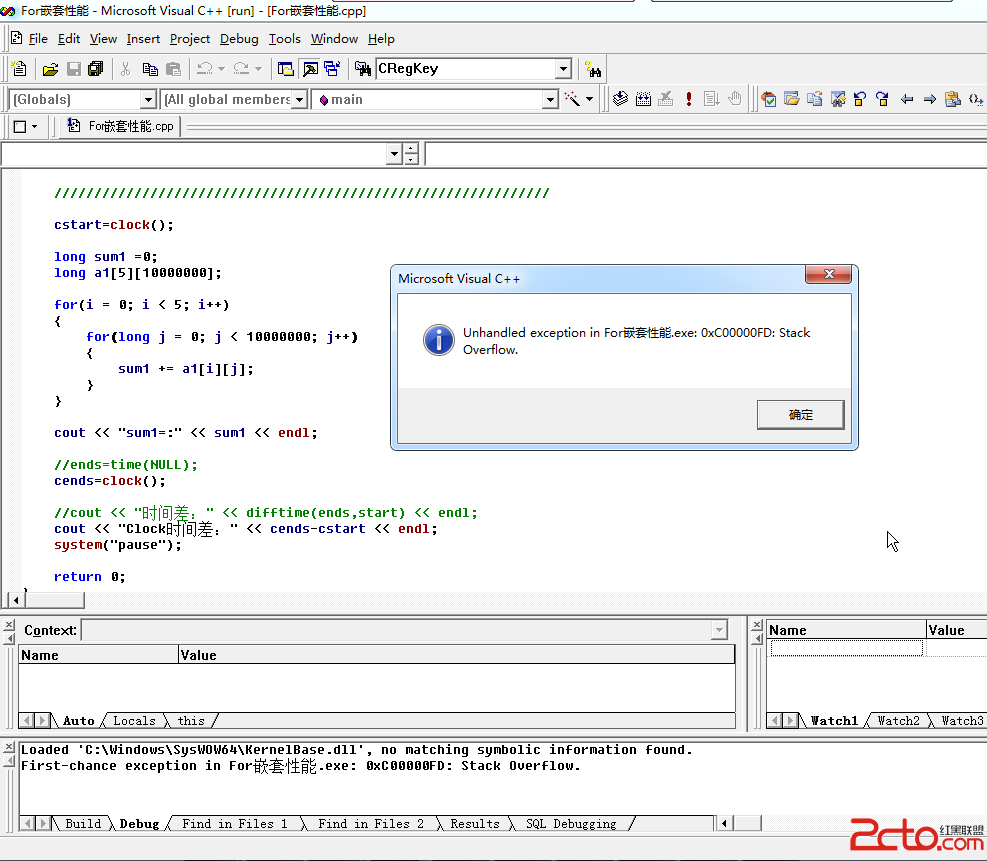
Task: Switch to the this tab
Action: pos(191,721)
